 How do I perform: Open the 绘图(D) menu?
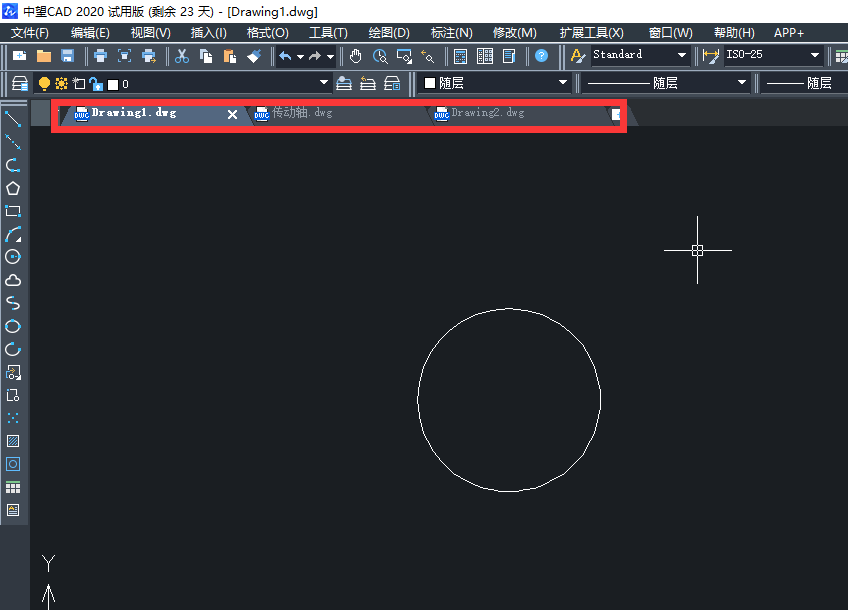pos(389,33)
